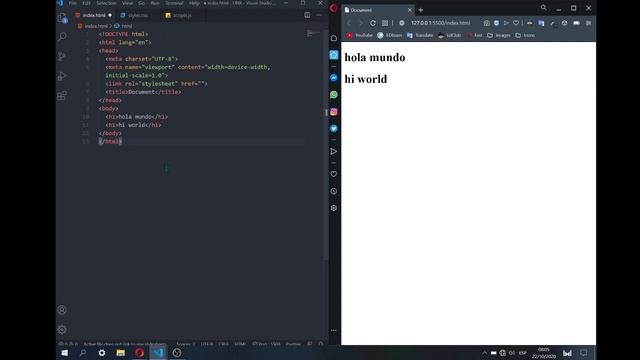Open Opera sidebar home icon
Image resolution: width=640 pixels, height=360 pixels.
click(x=334, y=38)
